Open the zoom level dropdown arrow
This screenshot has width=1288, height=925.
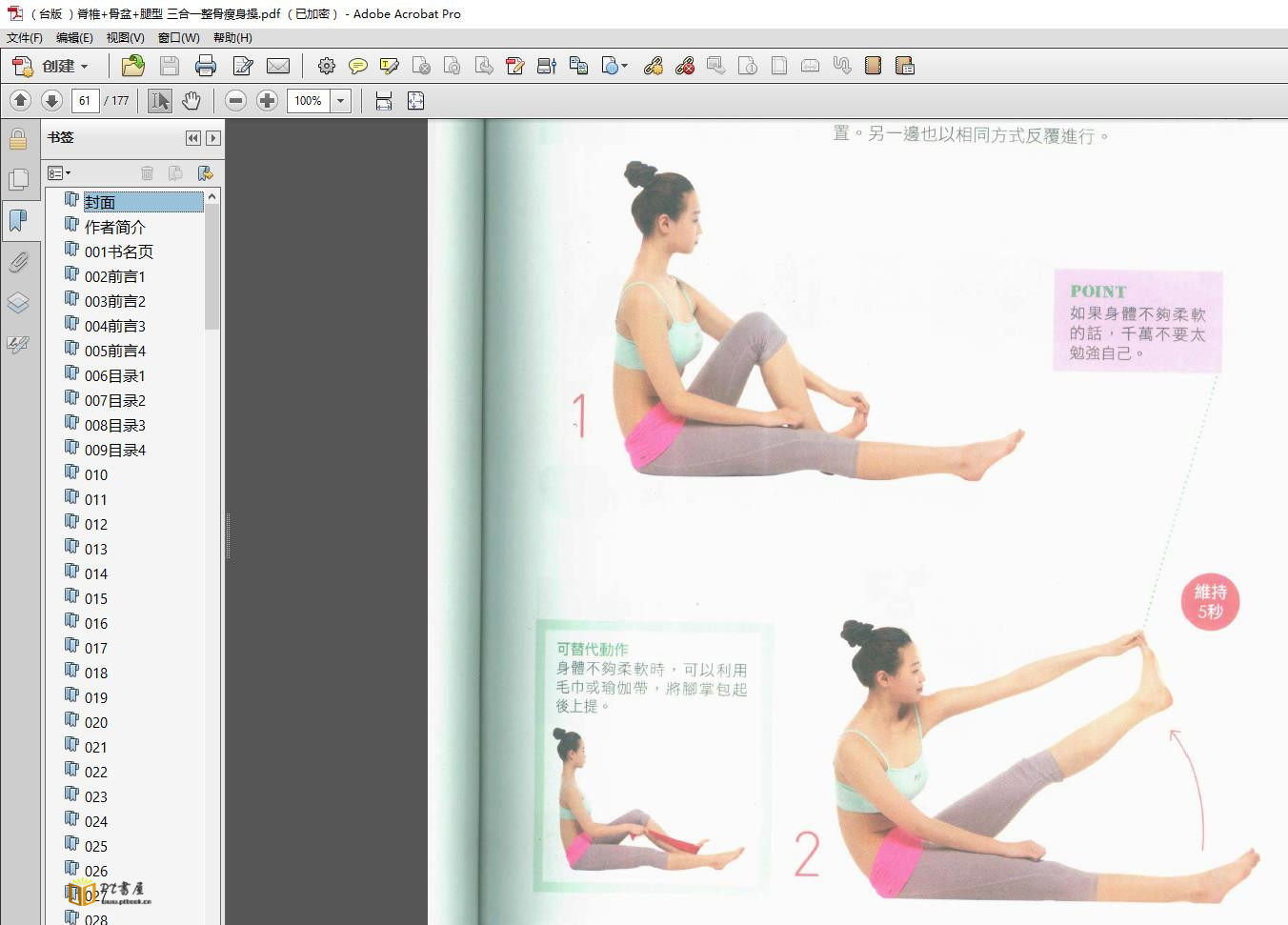[341, 100]
